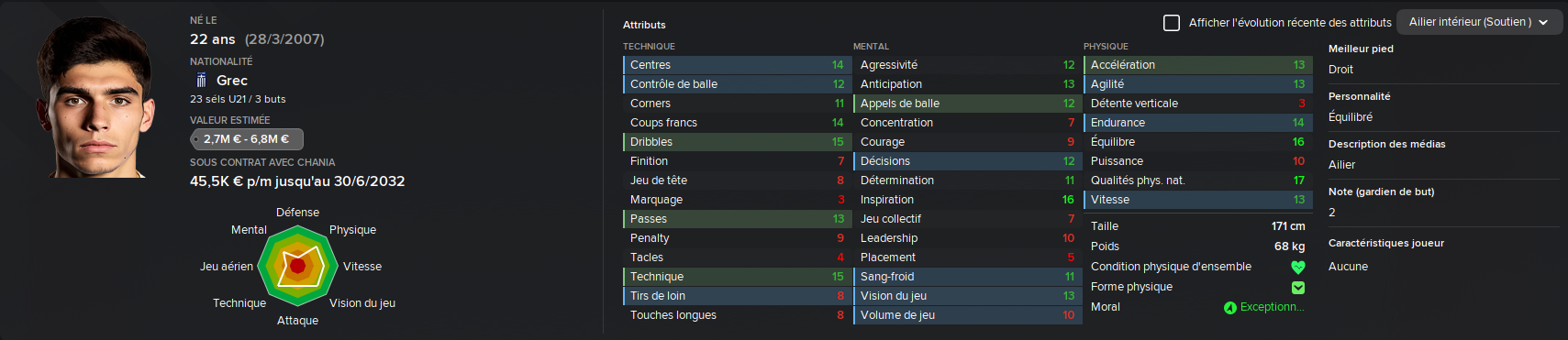Click the attribute polygon radar chart
The image size is (1568, 340).
[x=297, y=266]
